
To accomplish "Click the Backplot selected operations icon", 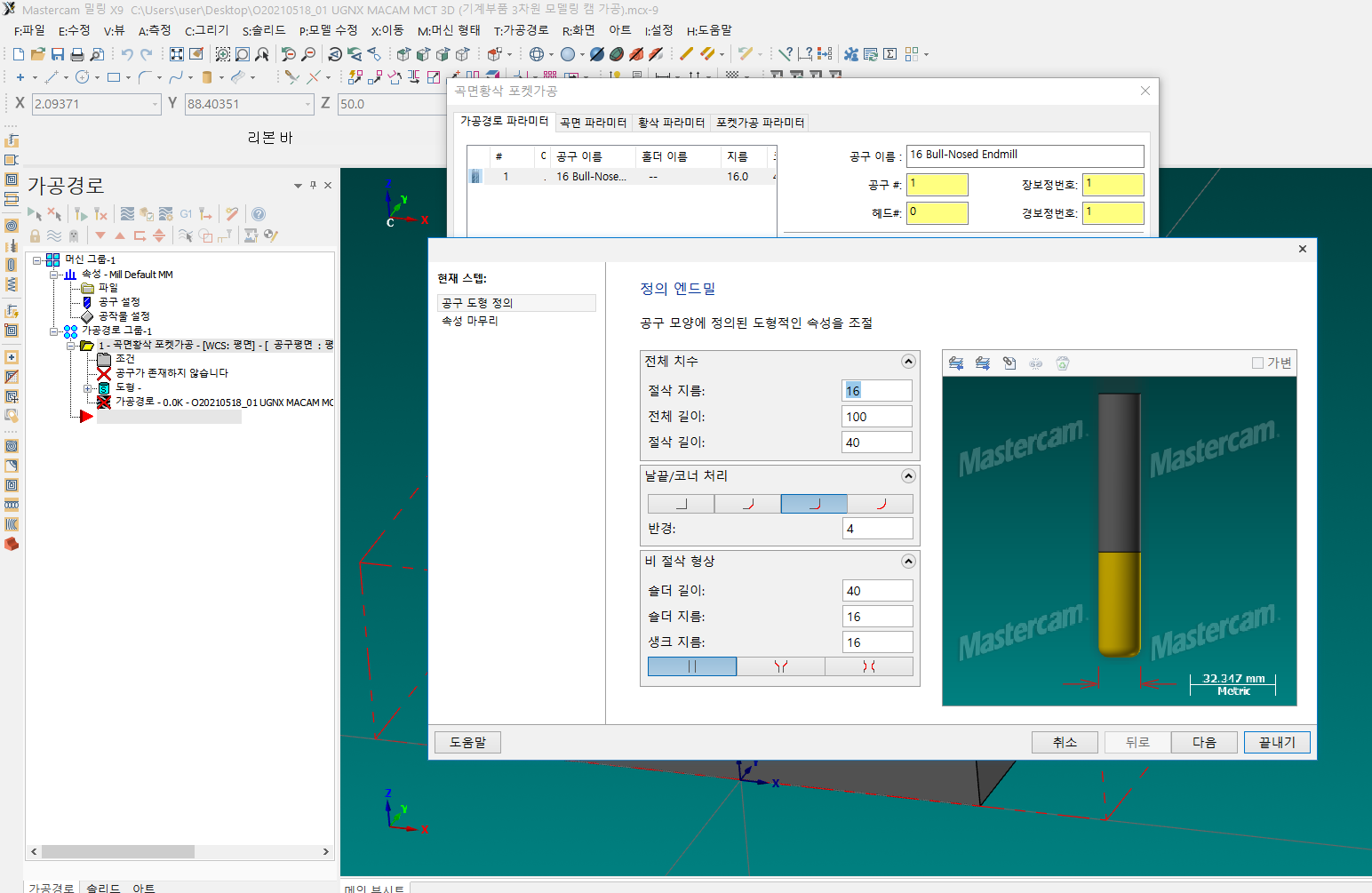I will point(127,214).
